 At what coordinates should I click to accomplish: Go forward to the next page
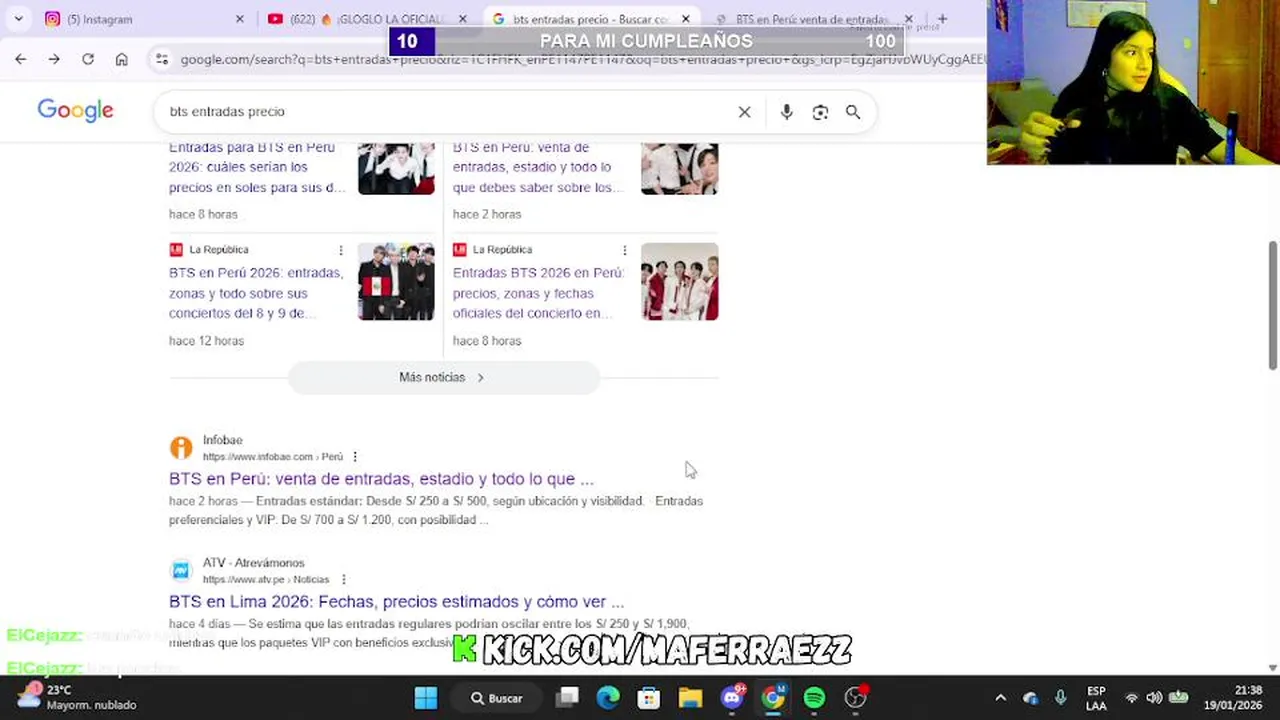[x=54, y=59]
